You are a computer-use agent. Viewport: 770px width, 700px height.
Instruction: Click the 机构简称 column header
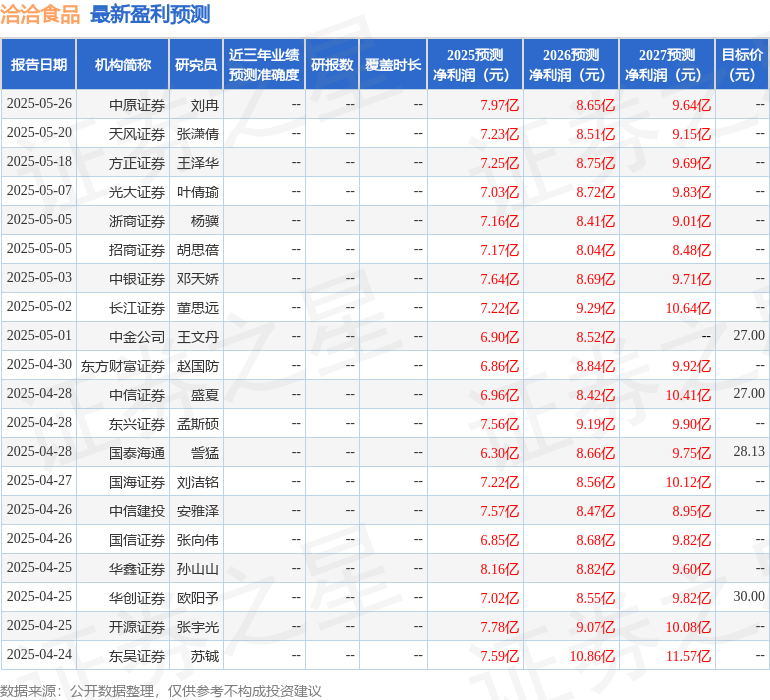click(123, 65)
